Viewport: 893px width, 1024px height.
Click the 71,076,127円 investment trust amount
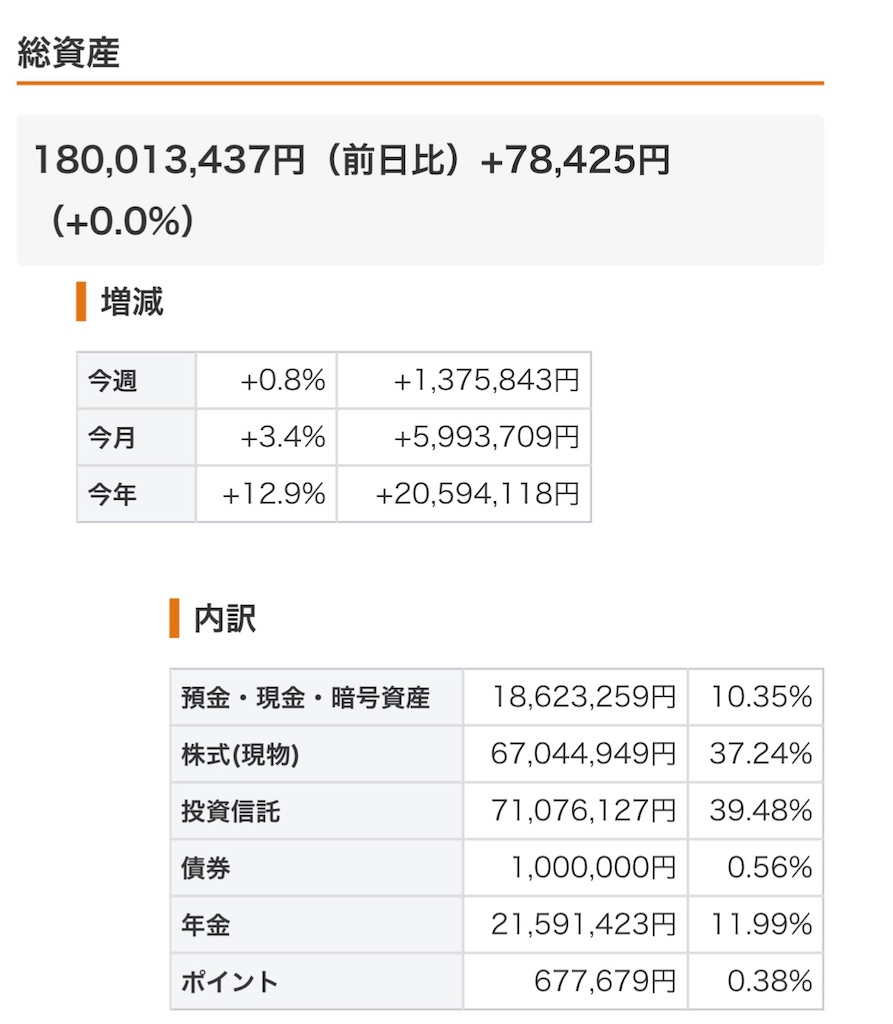pos(583,811)
